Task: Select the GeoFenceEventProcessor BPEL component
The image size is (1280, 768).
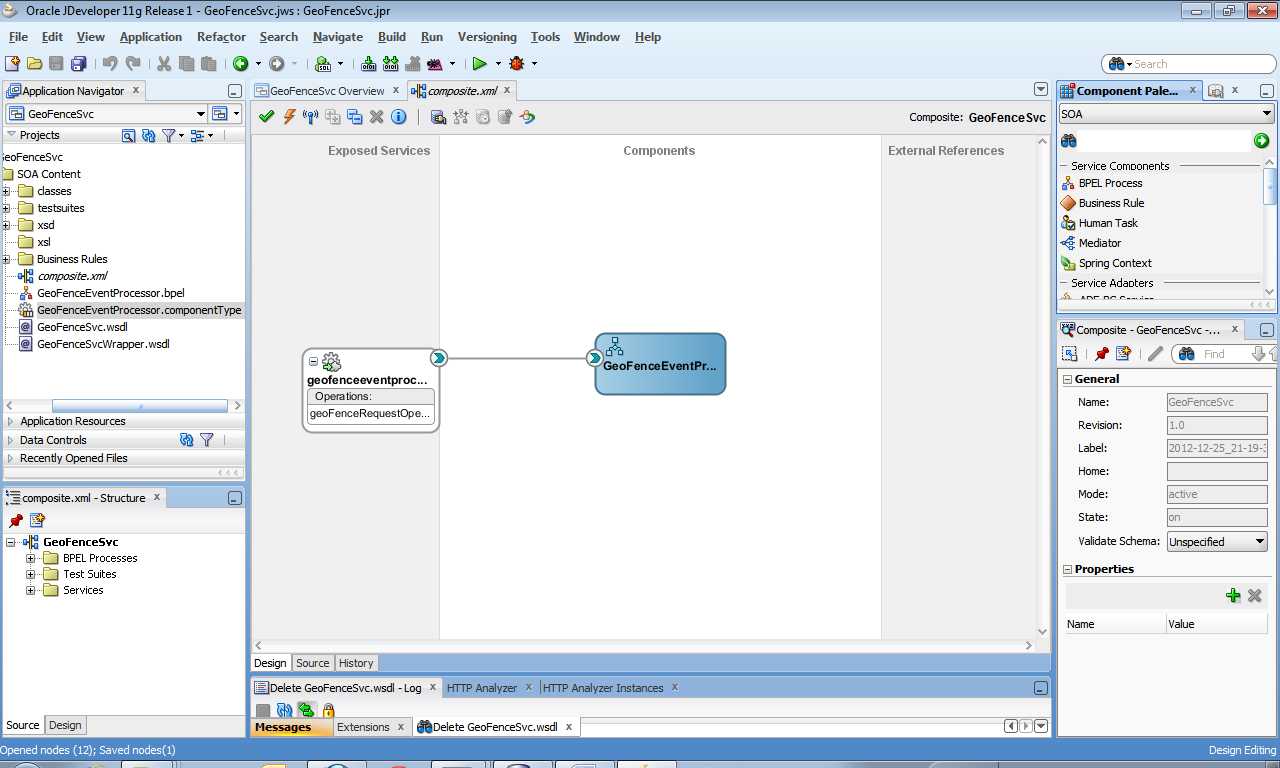Action: pos(660,364)
